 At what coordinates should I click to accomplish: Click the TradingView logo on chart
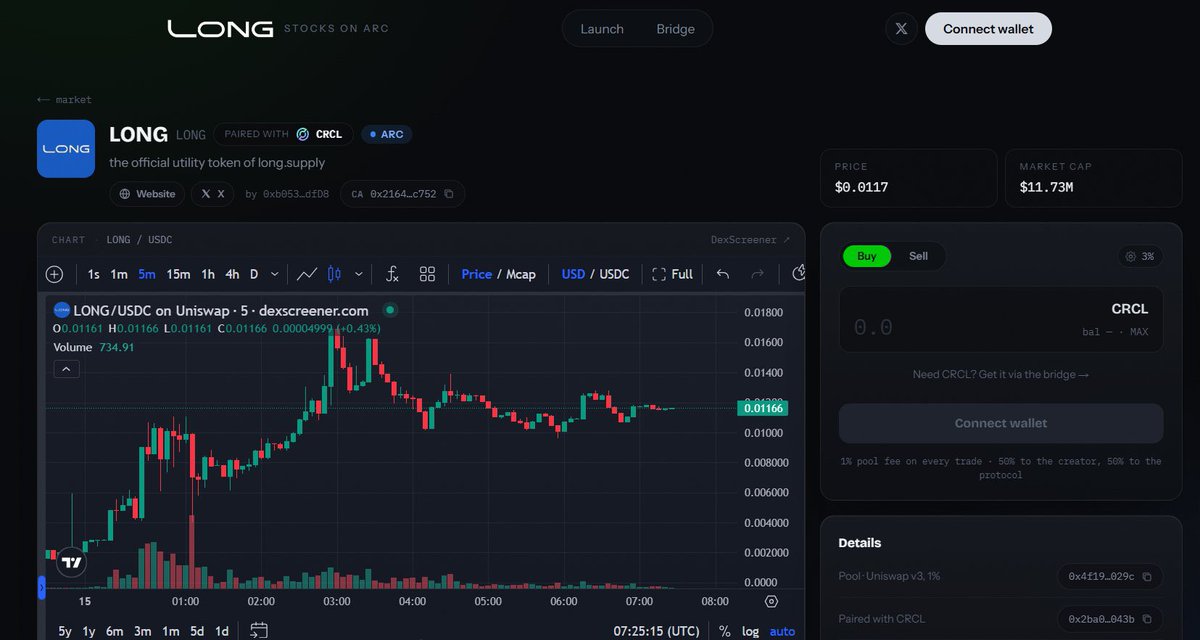tap(71, 562)
